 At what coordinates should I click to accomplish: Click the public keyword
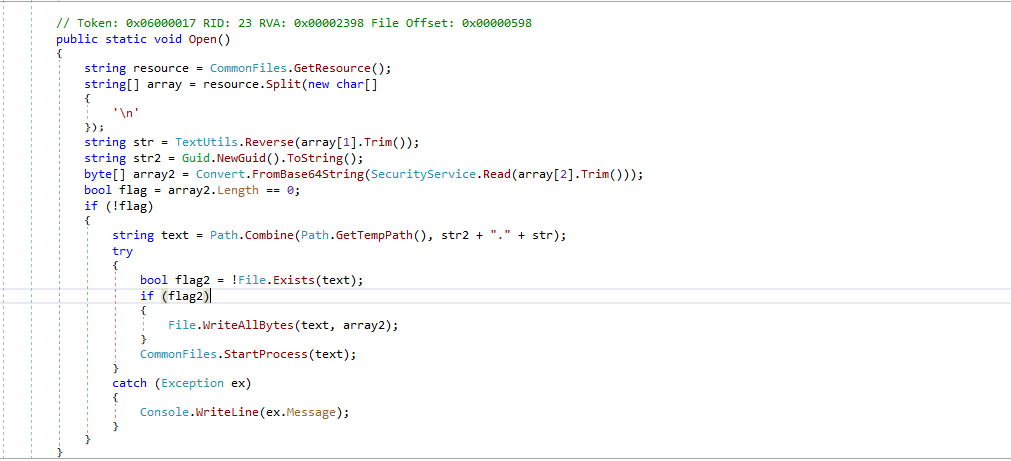point(77,39)
